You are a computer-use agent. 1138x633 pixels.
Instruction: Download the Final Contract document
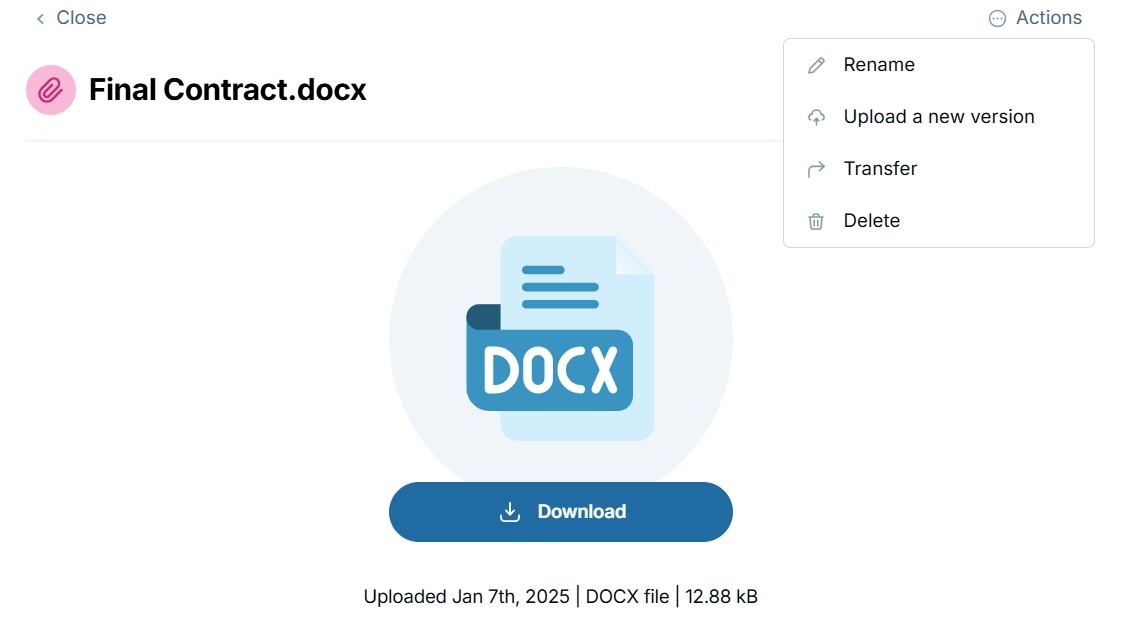click(x=560, y=512)
